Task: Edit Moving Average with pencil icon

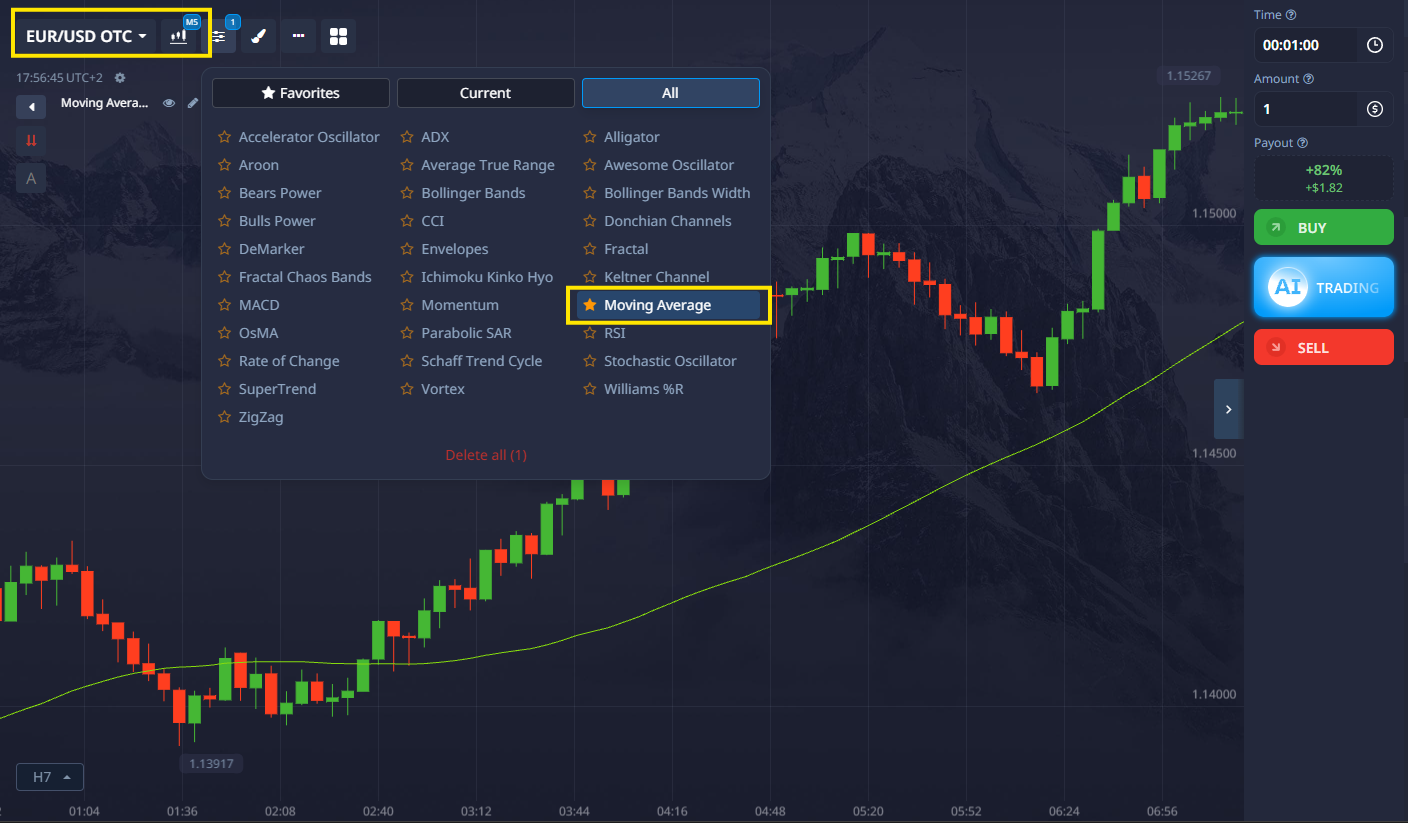Action: [193, 103]
